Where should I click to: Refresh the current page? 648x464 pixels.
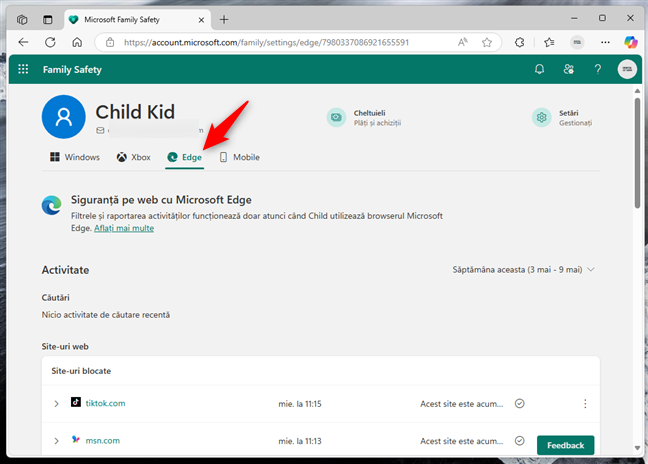click(50, 42)
